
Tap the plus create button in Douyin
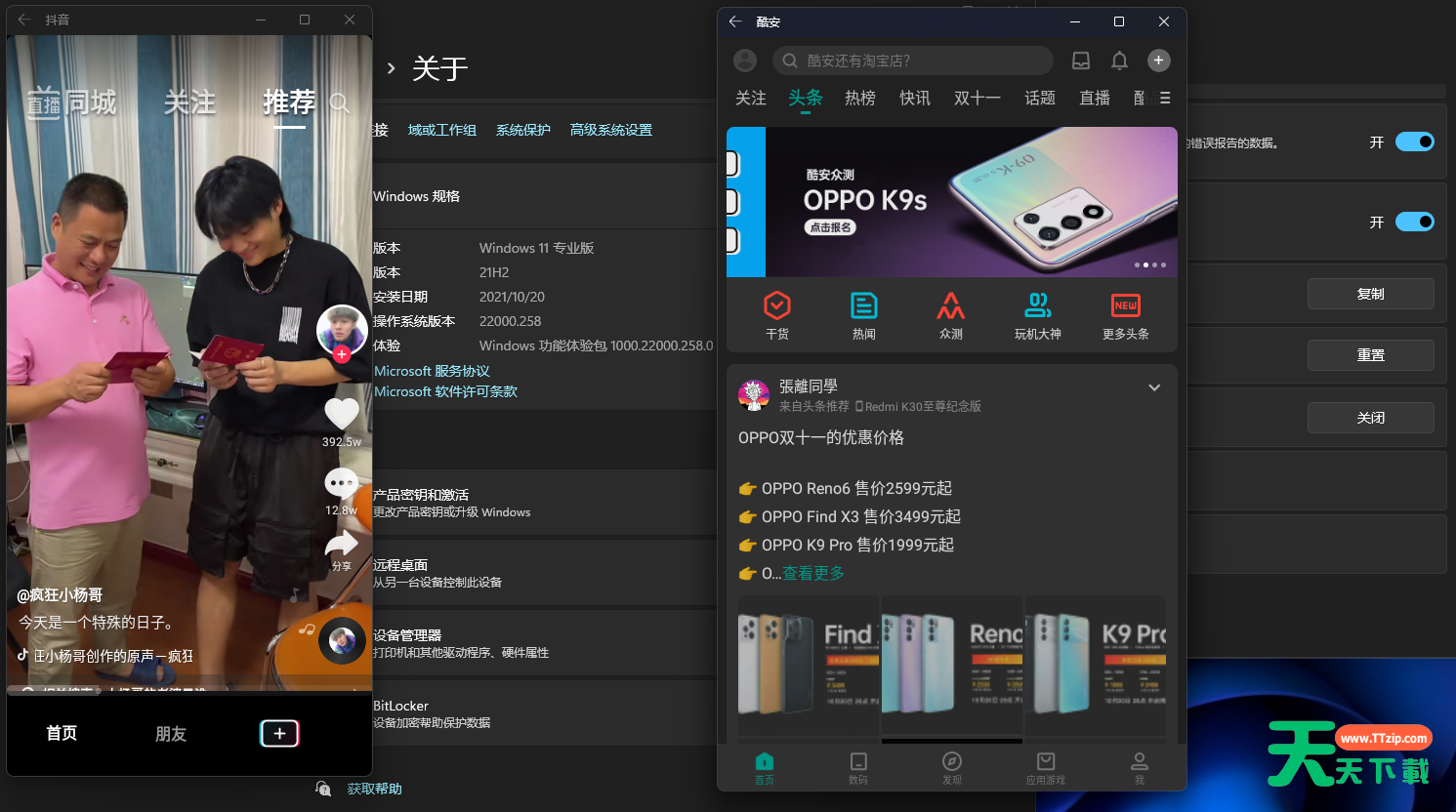click(x=279, y=733)
